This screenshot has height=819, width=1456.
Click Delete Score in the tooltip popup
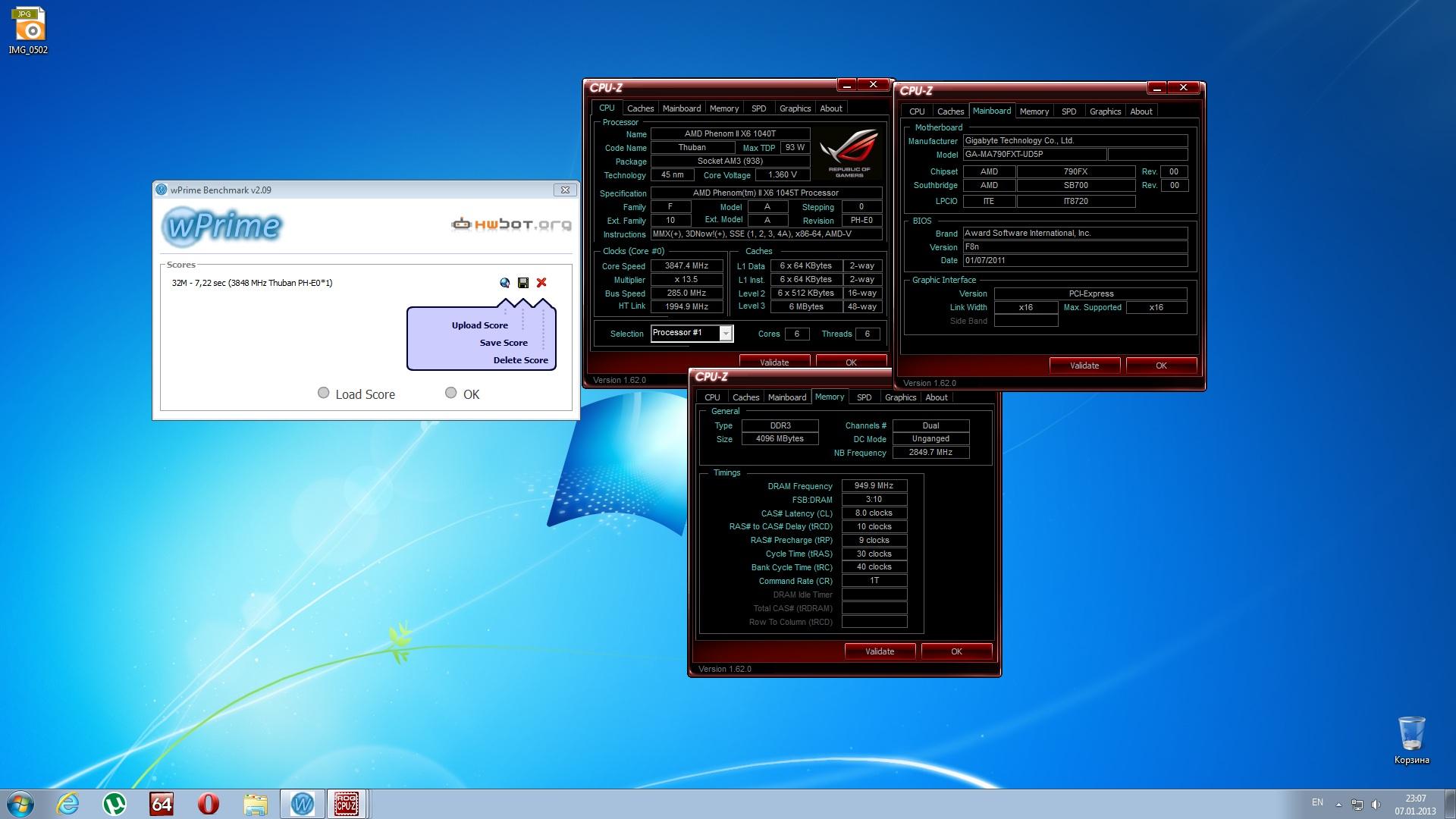[x=521, y=360]
